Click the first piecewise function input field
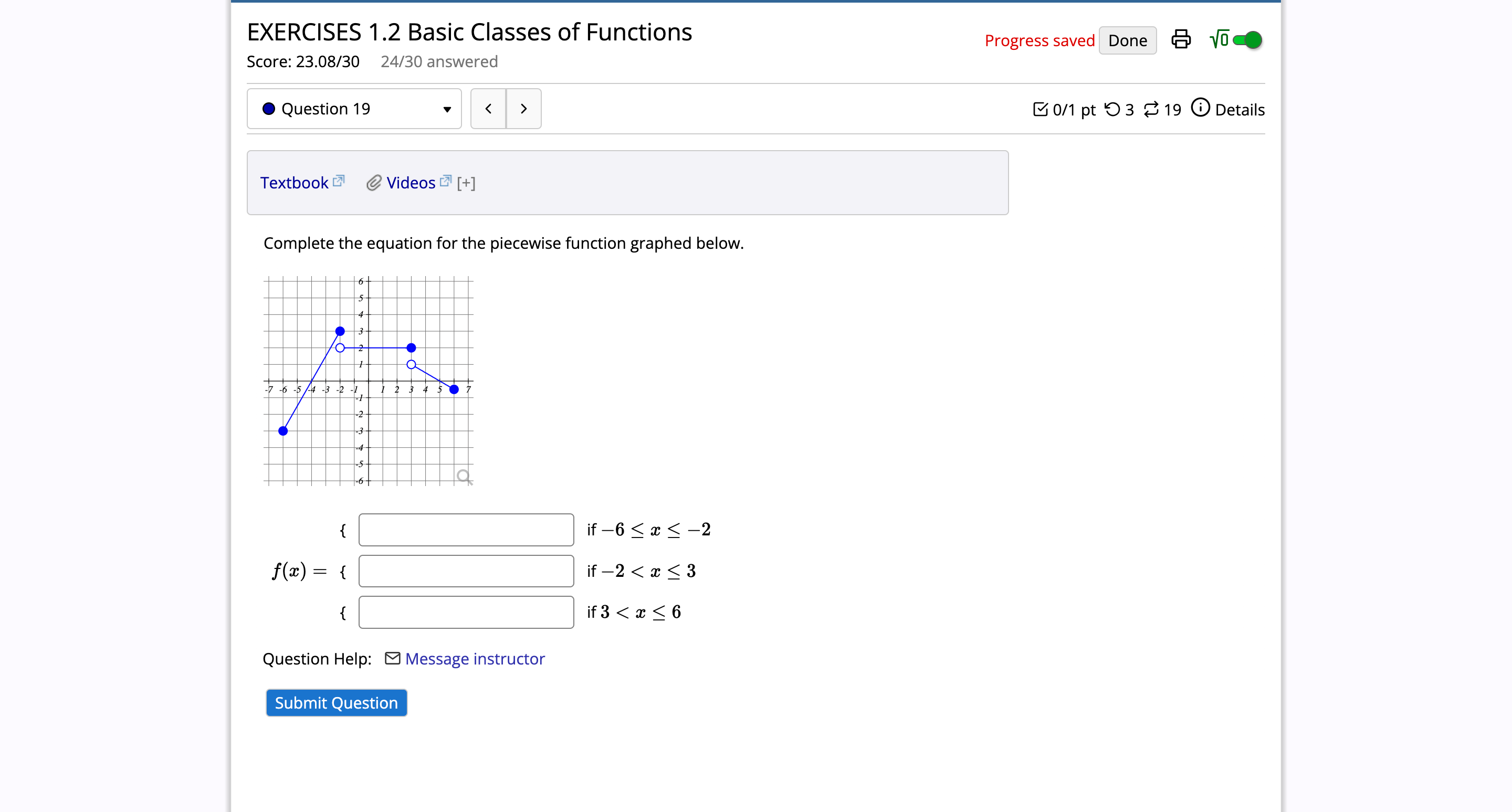The width and height of the screenshot is (1512, 812). click(466, 529)
